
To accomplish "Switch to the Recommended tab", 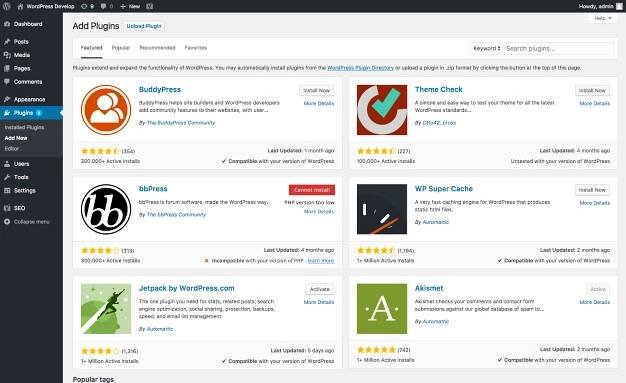I will 157,48.
